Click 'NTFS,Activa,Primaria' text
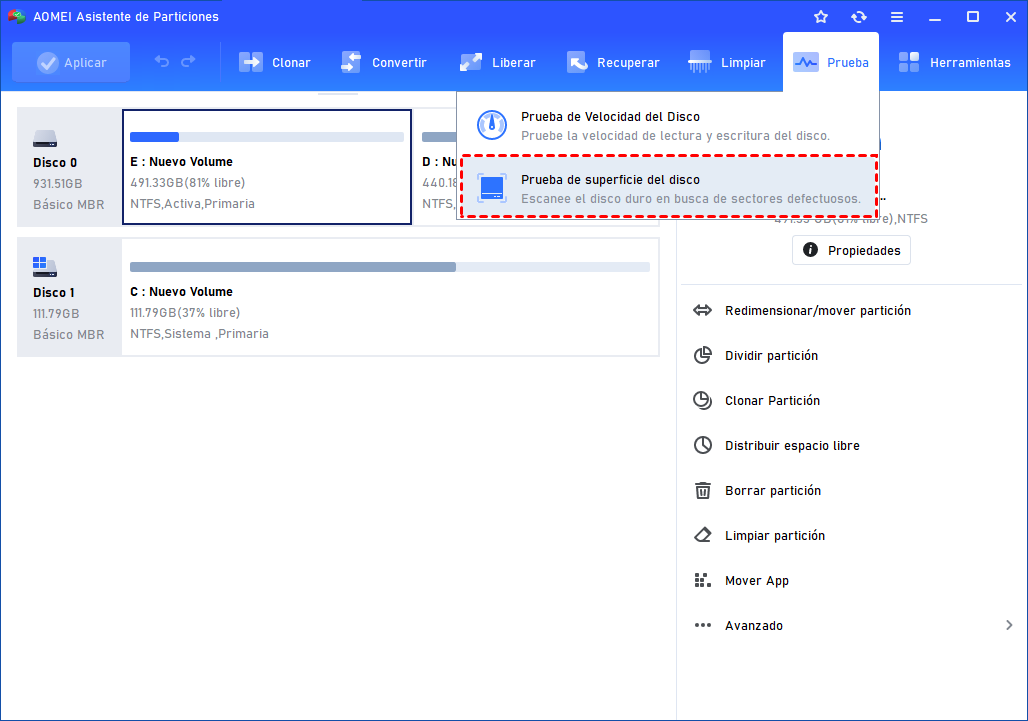 (x=192, y=204)
